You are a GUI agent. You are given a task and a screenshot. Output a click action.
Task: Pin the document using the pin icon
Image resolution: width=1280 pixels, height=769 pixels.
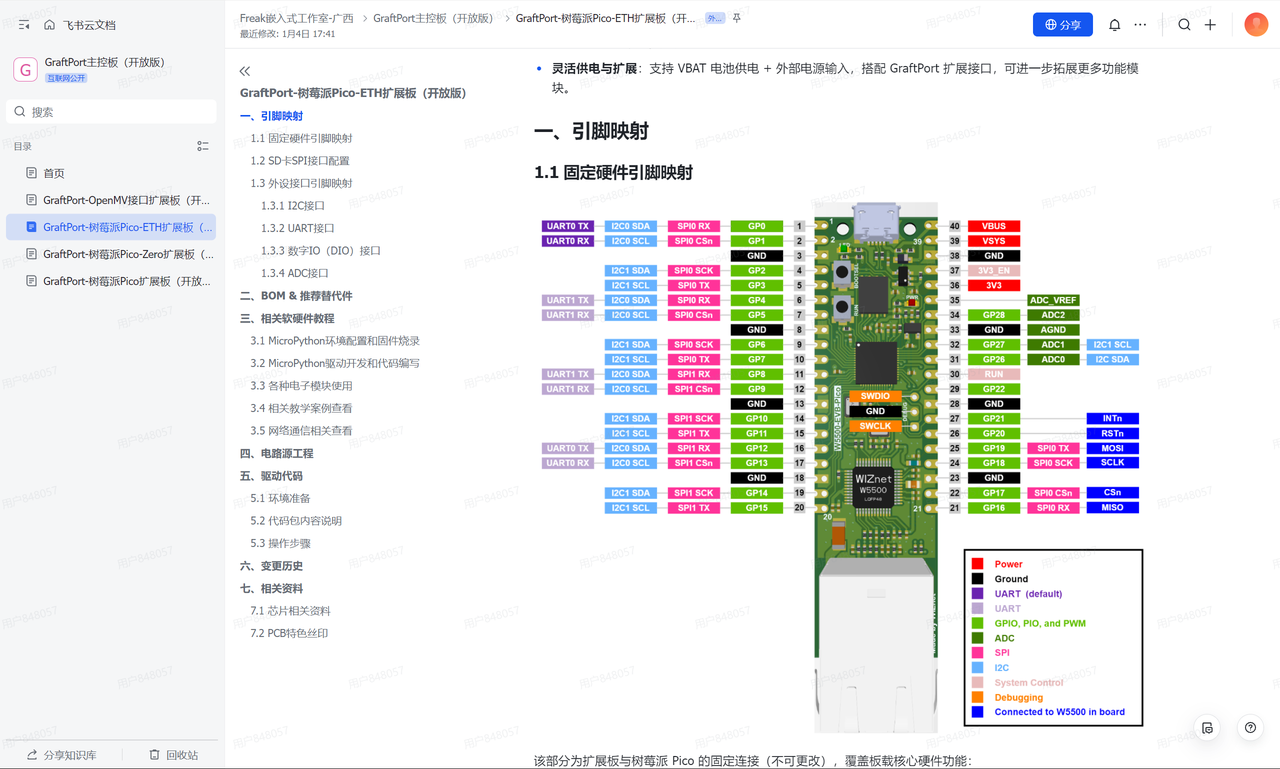pos(737,18)
